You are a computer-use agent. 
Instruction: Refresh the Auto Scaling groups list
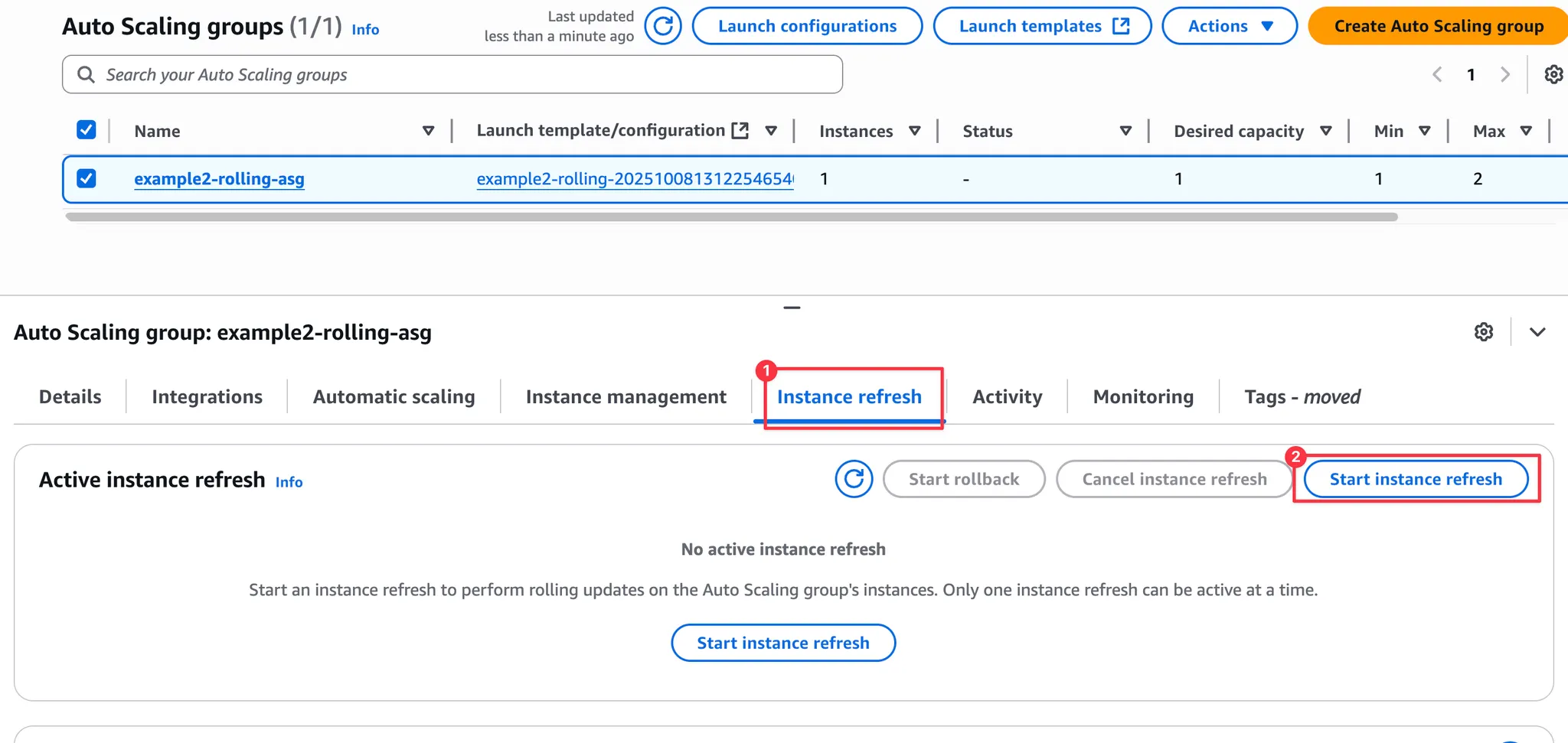tap(663, 26)
